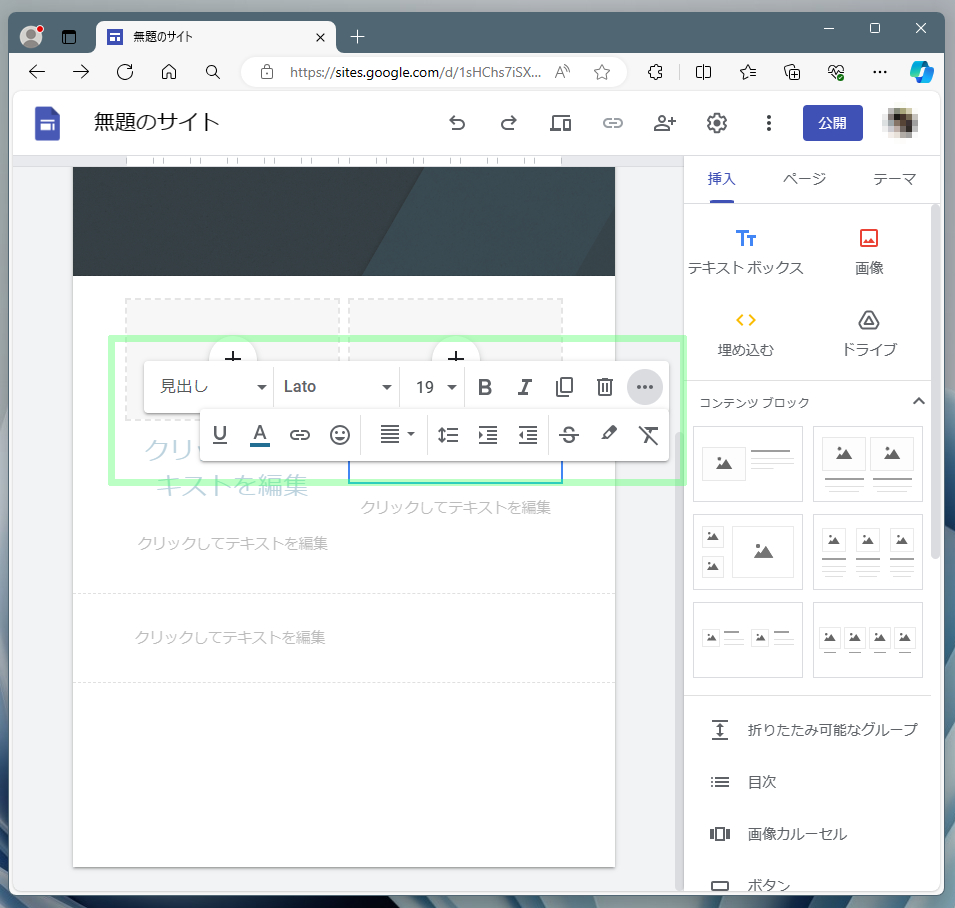This screenshot has width=955, height=908.
Task: Select the two image-with-text pairs block
Action: (748, 640)
